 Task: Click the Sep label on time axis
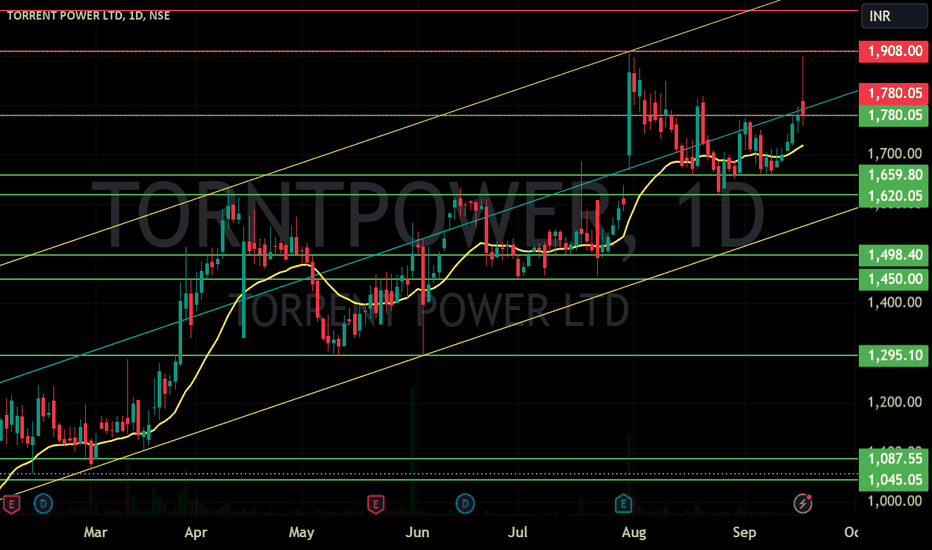744,532
